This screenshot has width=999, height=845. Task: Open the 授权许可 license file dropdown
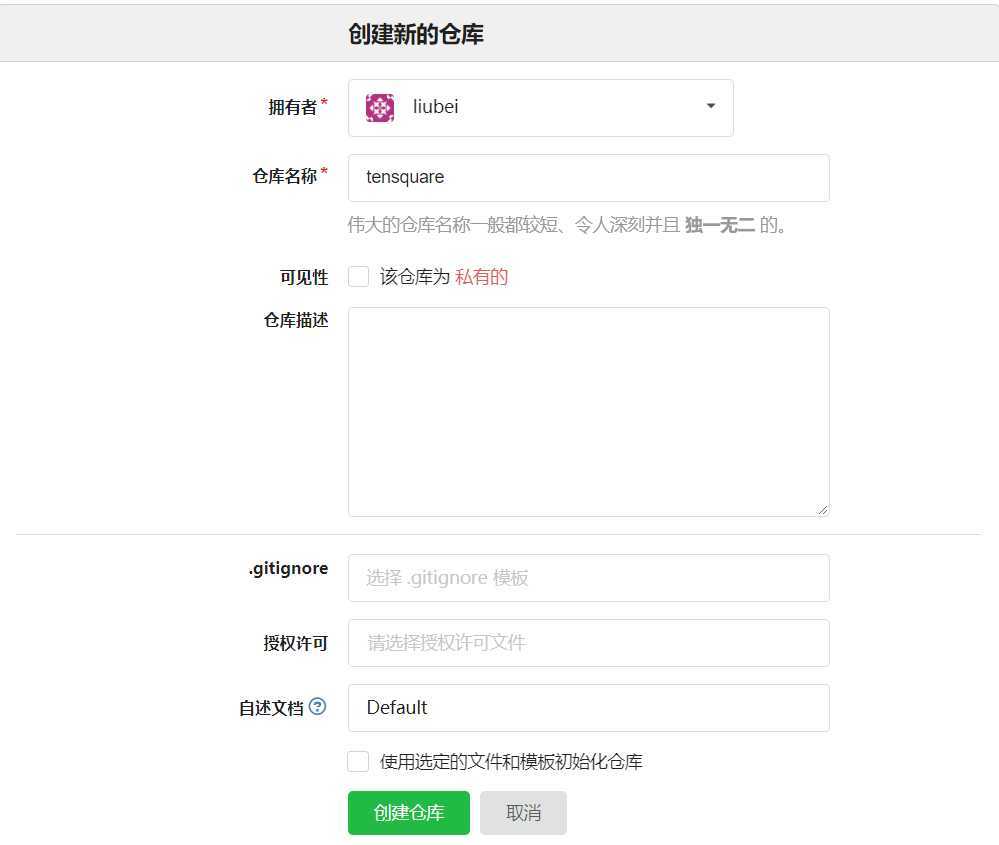(589, 643)
